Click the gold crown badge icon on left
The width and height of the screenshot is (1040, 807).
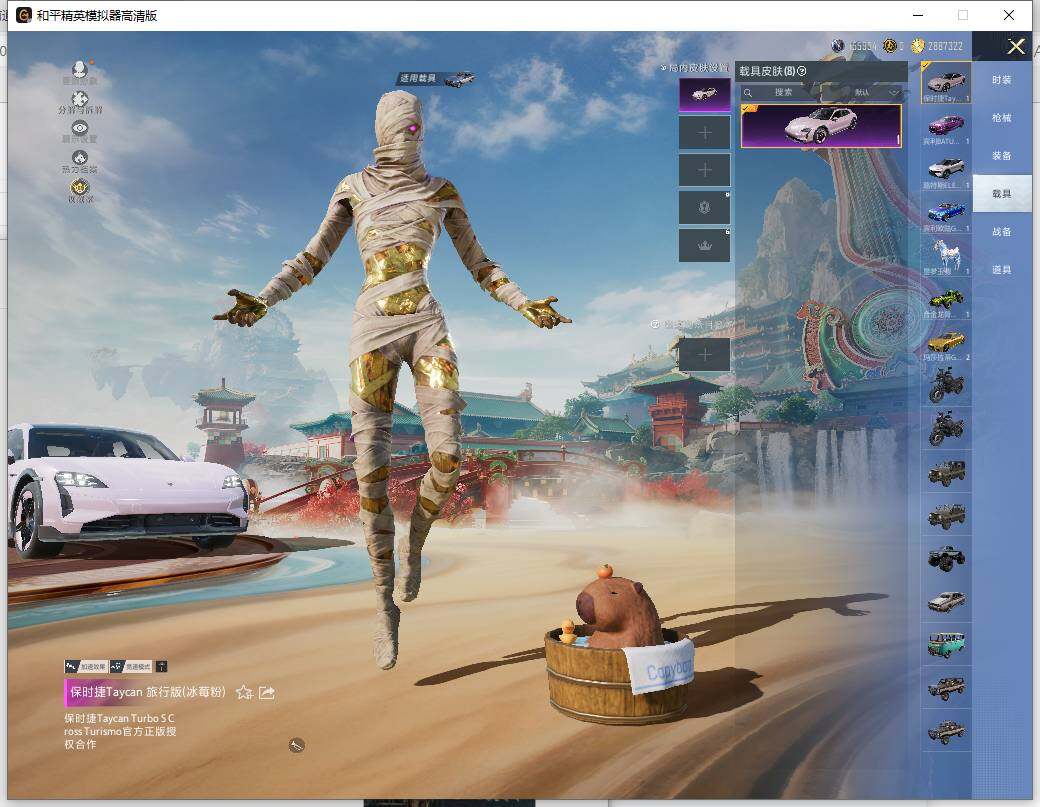80,188
